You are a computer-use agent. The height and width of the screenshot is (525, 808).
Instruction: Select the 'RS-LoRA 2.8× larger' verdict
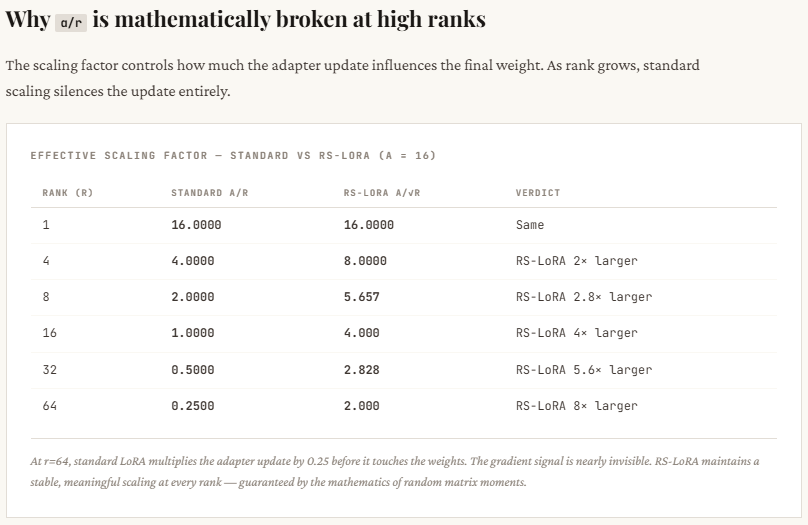[584, 297]
